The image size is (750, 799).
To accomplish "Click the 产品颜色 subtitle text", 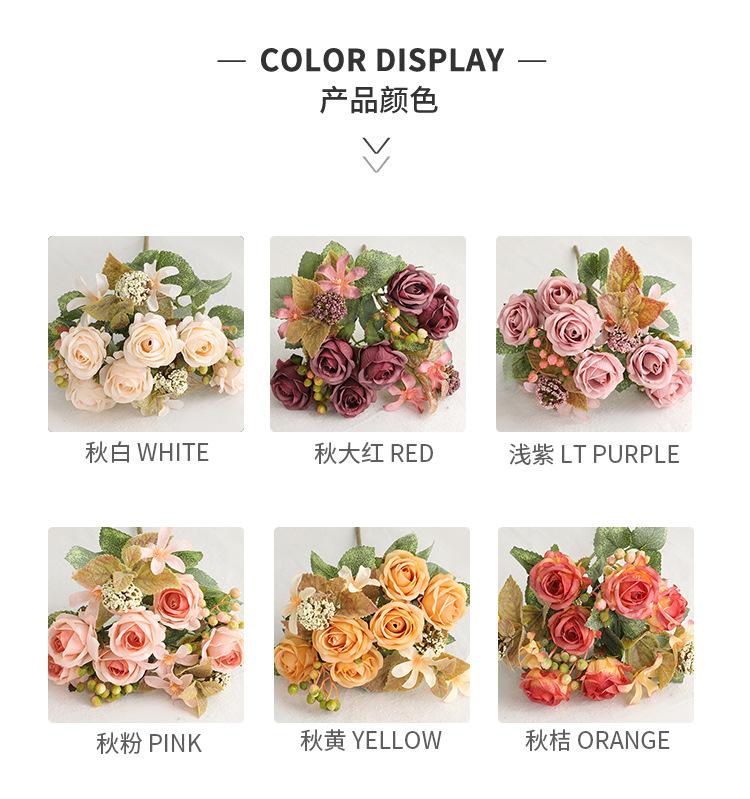I will (379, 100).
